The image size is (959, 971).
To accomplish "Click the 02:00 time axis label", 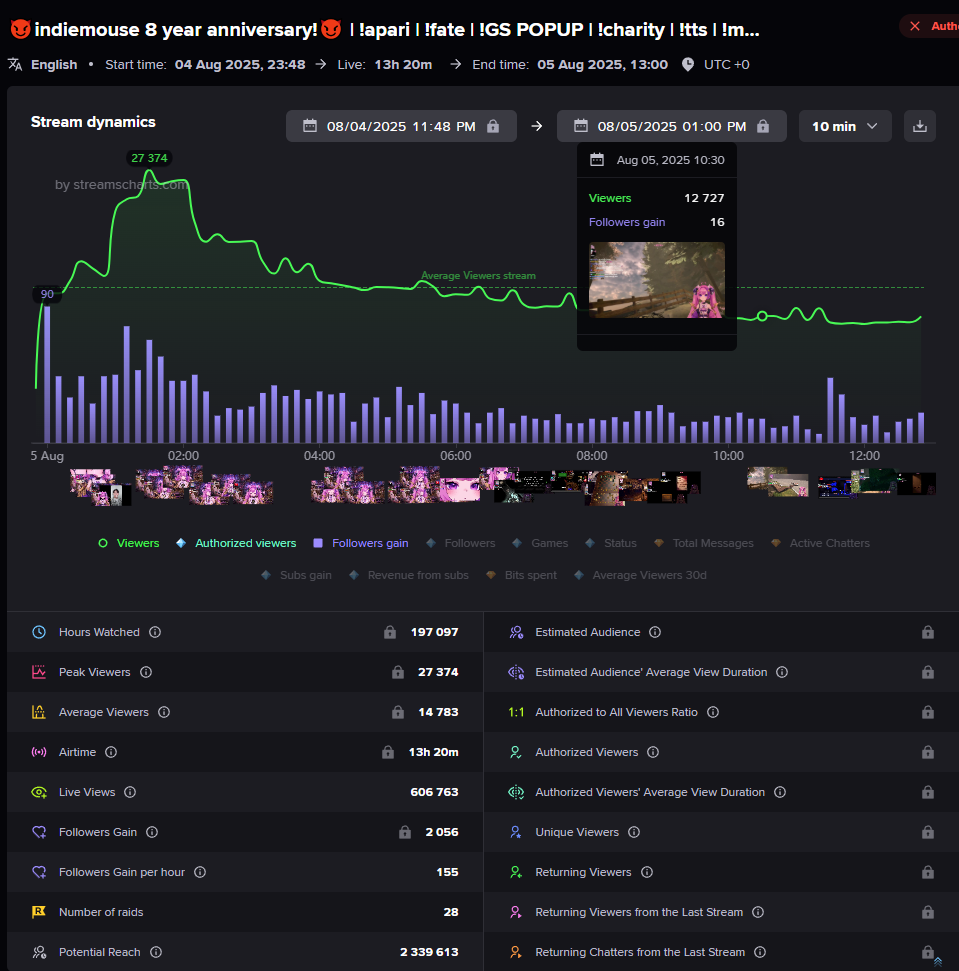I will pyautogui.click(x=183, y=456).
